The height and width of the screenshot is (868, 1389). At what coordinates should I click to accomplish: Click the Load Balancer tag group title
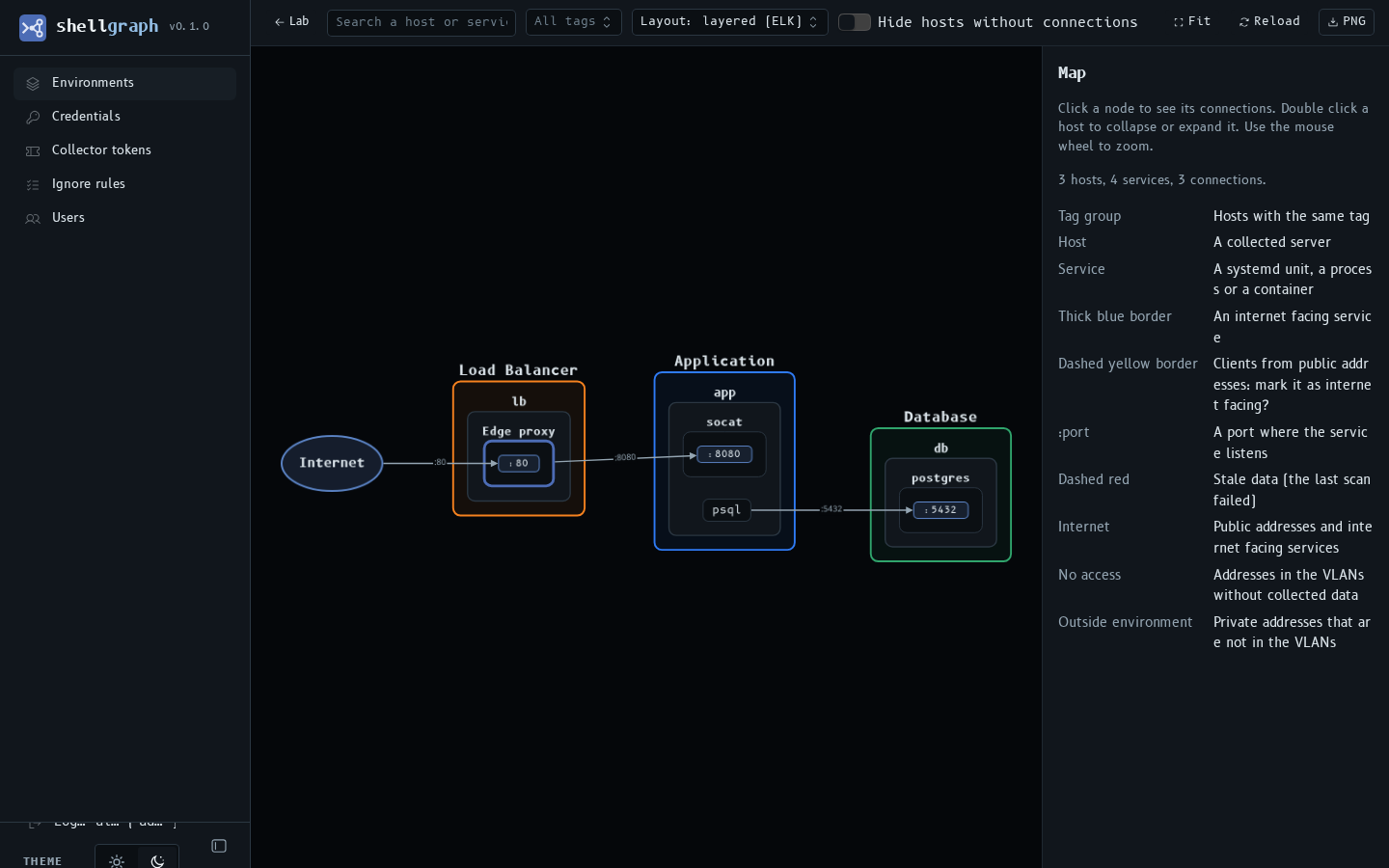(519, 370)
